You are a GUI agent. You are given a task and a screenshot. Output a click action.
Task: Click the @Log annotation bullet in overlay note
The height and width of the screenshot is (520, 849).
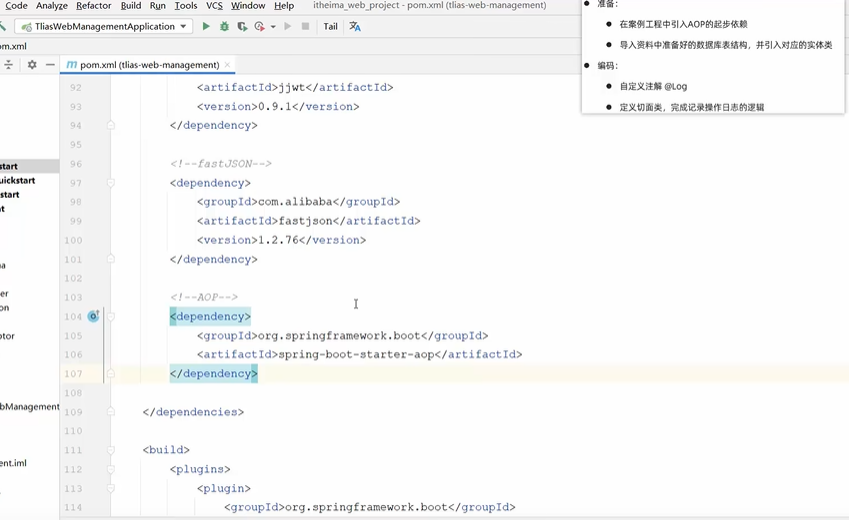[x=653, y=86]
